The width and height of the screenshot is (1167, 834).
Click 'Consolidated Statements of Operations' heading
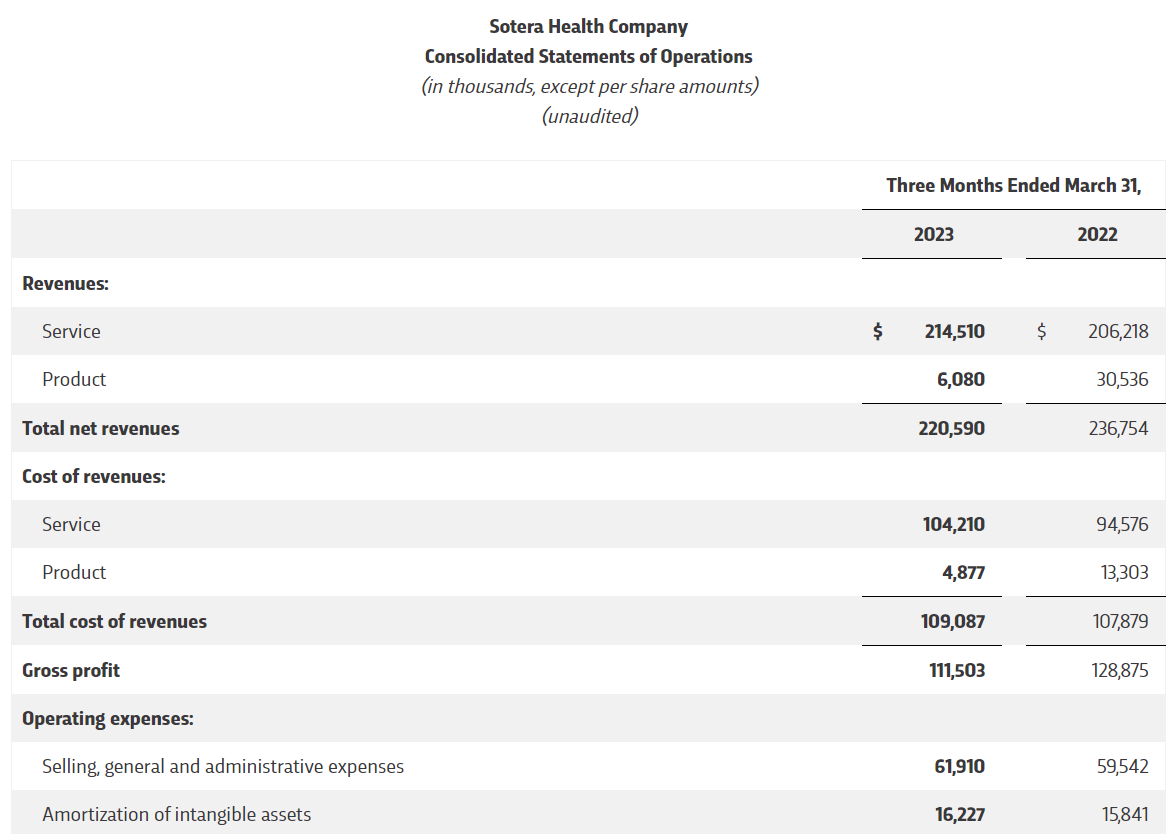tap(588, 57)
